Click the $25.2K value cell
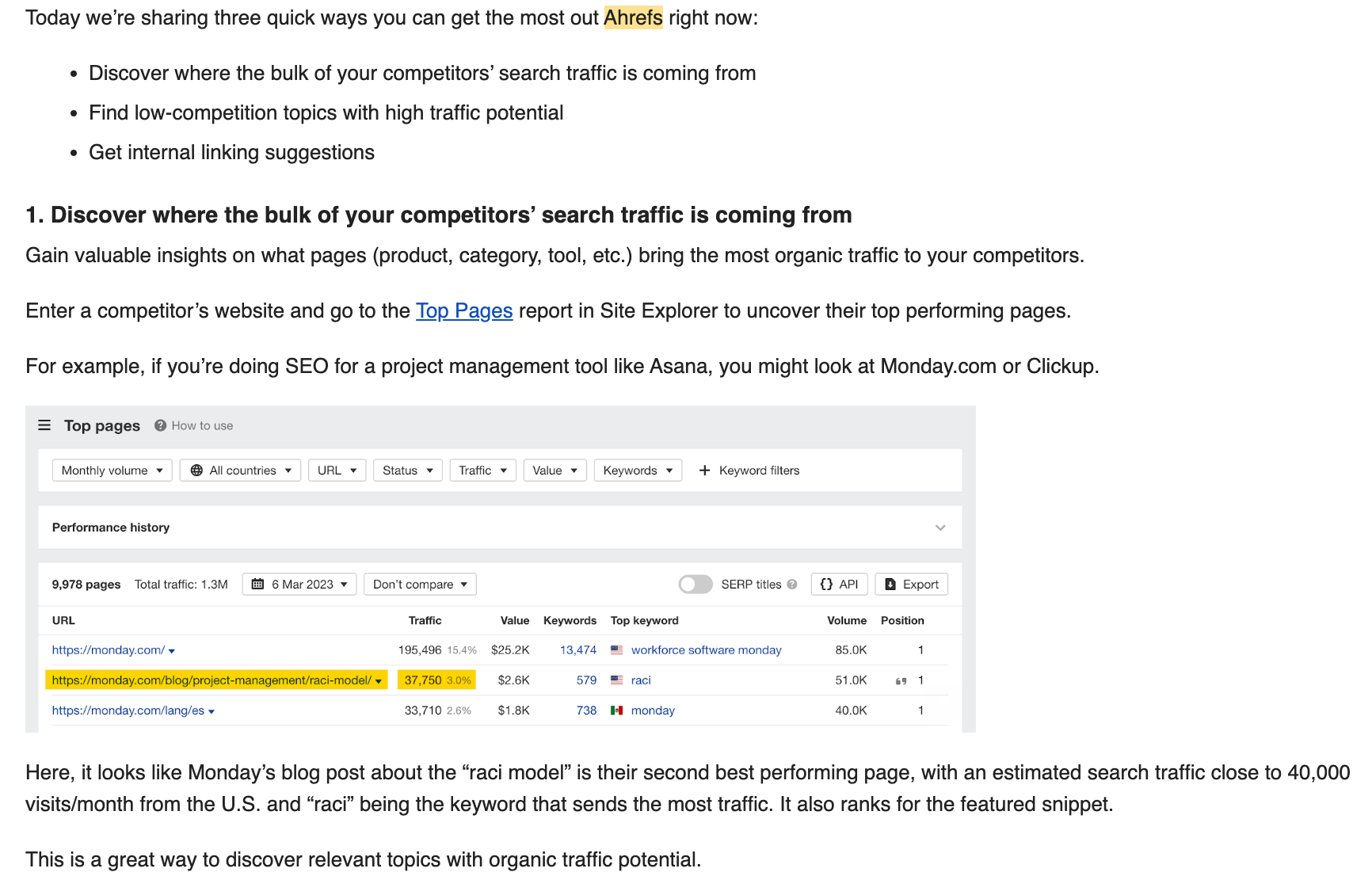Viewport: 1372px width, 895px height. (510, 650)
